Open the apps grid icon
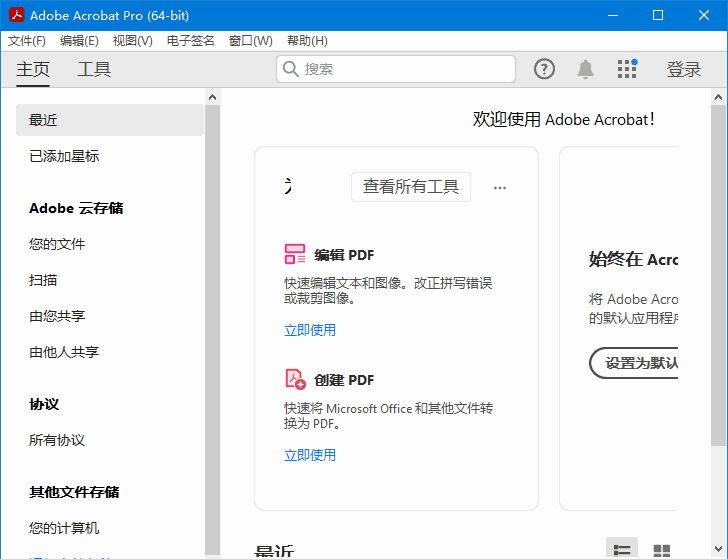The height and width of the screenshot is (559, 728). [627, 69]
